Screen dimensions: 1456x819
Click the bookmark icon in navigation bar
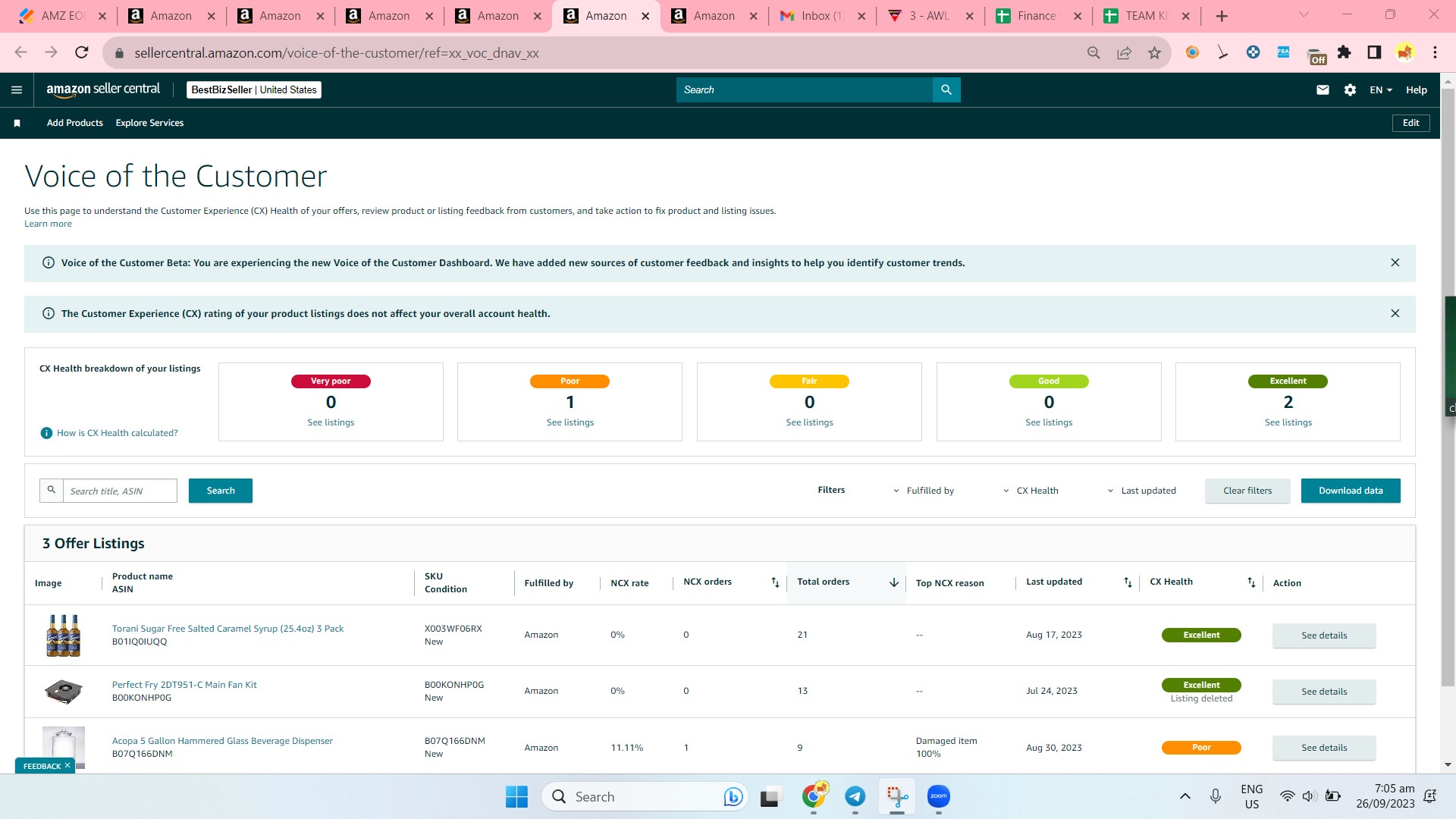[17, 123]
